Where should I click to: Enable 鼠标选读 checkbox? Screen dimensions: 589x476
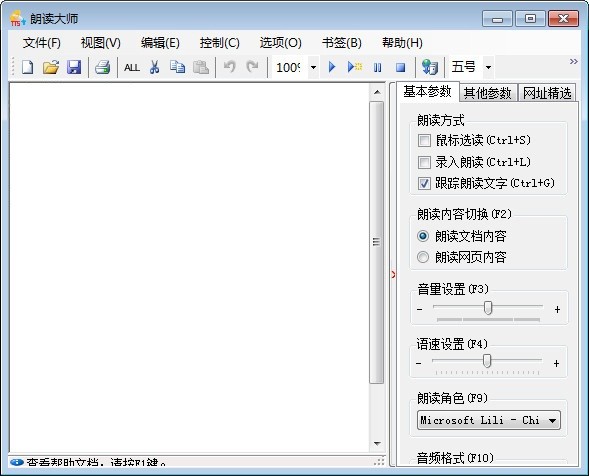(x=424, y=141)
